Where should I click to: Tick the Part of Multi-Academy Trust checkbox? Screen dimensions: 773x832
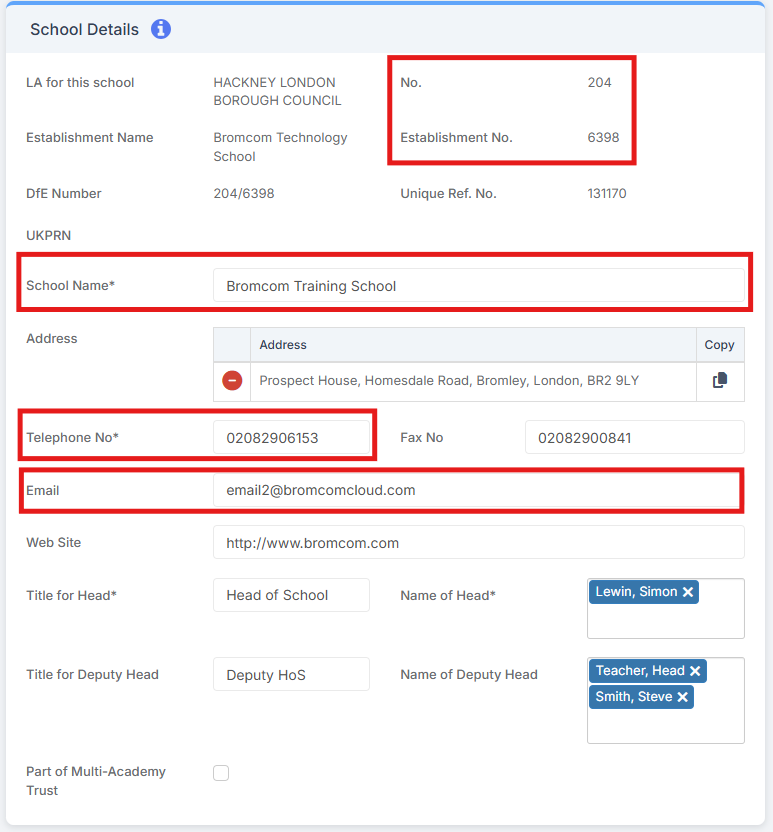tap(221, 773)
